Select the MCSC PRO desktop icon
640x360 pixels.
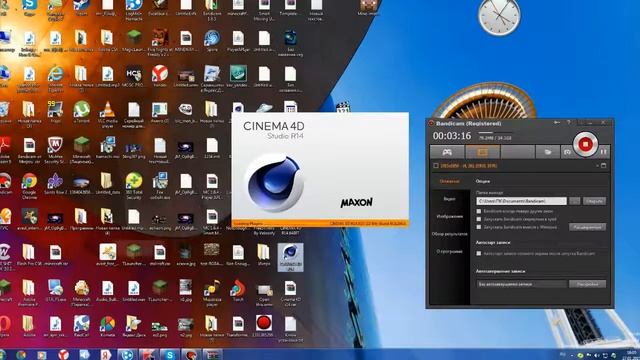133,77
